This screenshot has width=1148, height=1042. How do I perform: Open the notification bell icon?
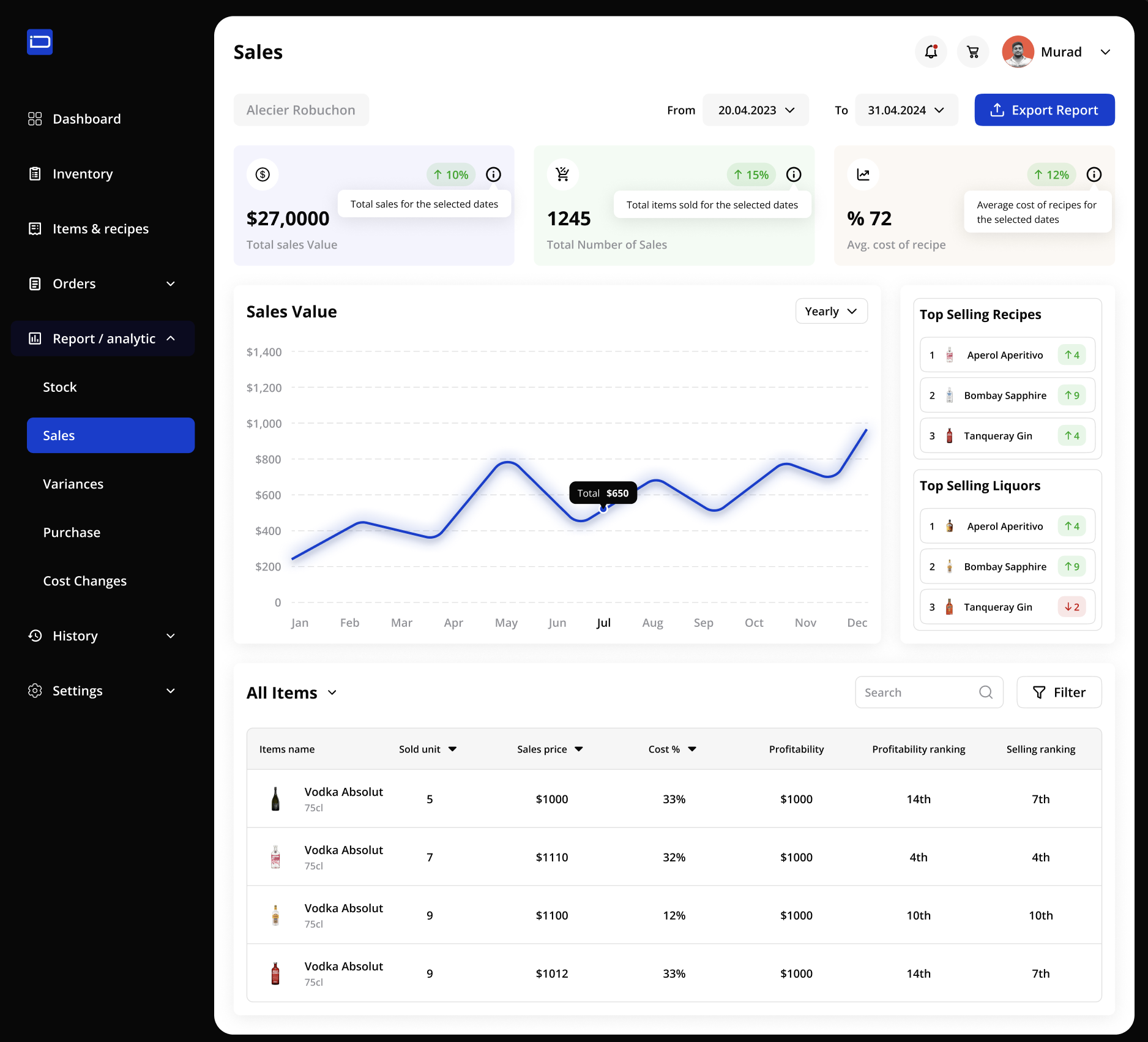(931, 51)
